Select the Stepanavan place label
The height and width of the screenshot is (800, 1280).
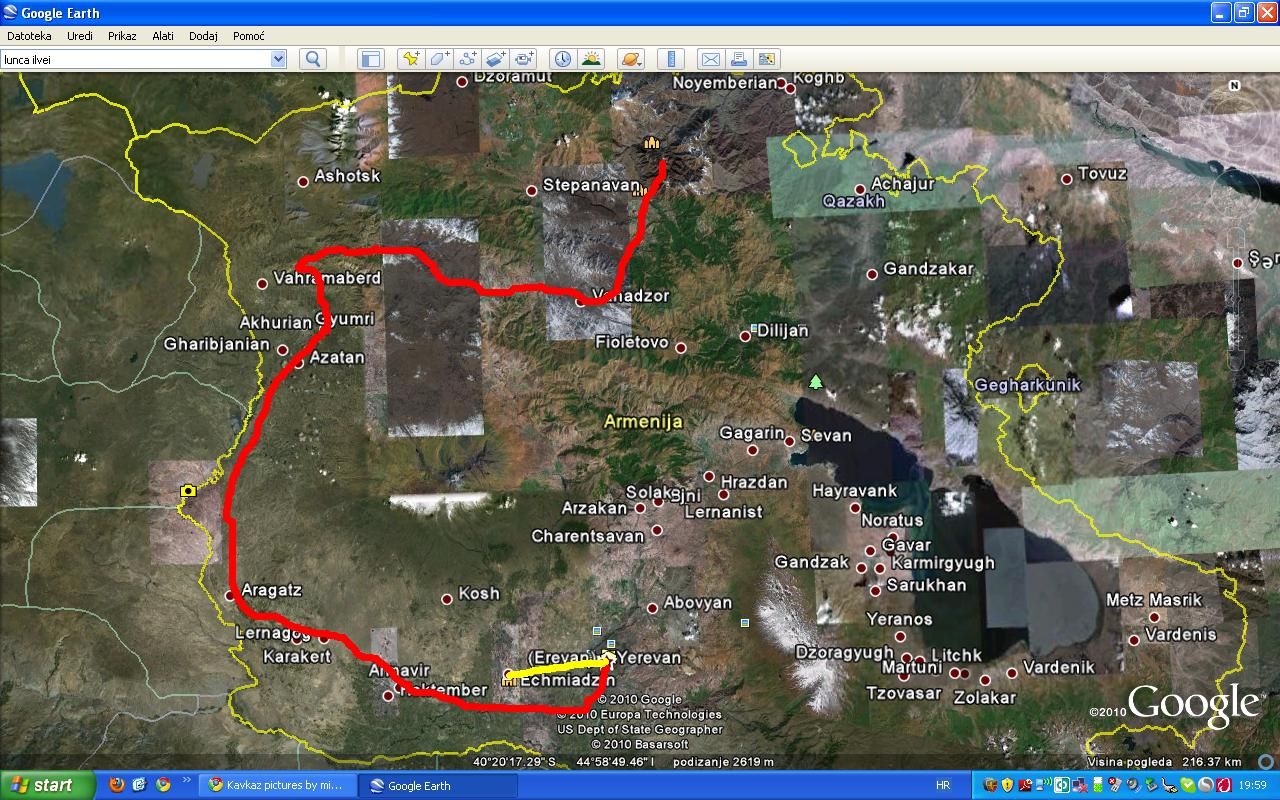click(x=591, y=185)
